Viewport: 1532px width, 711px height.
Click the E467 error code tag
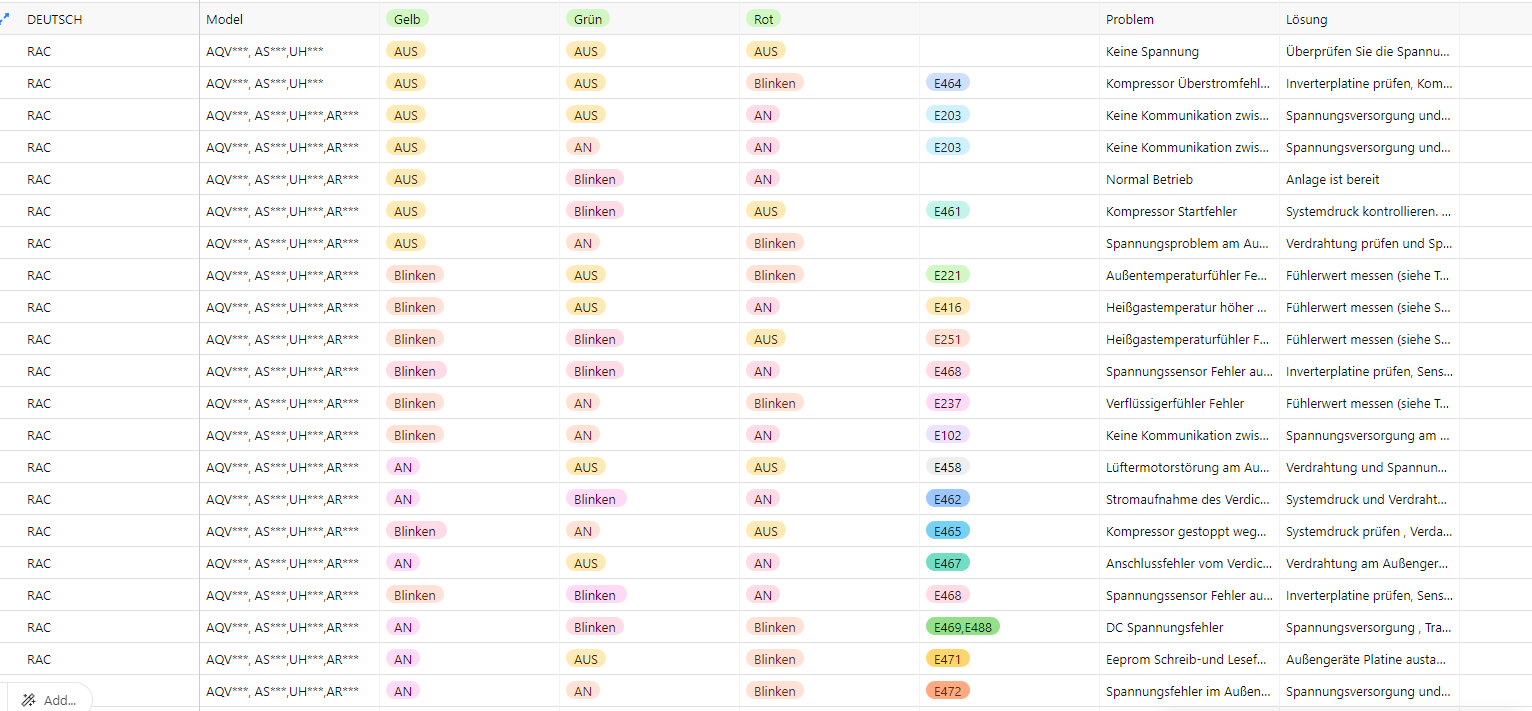948,563
